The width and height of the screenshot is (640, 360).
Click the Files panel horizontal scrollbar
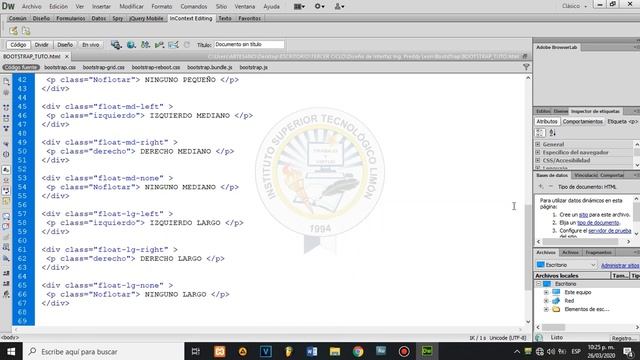[x=553, y=327]
